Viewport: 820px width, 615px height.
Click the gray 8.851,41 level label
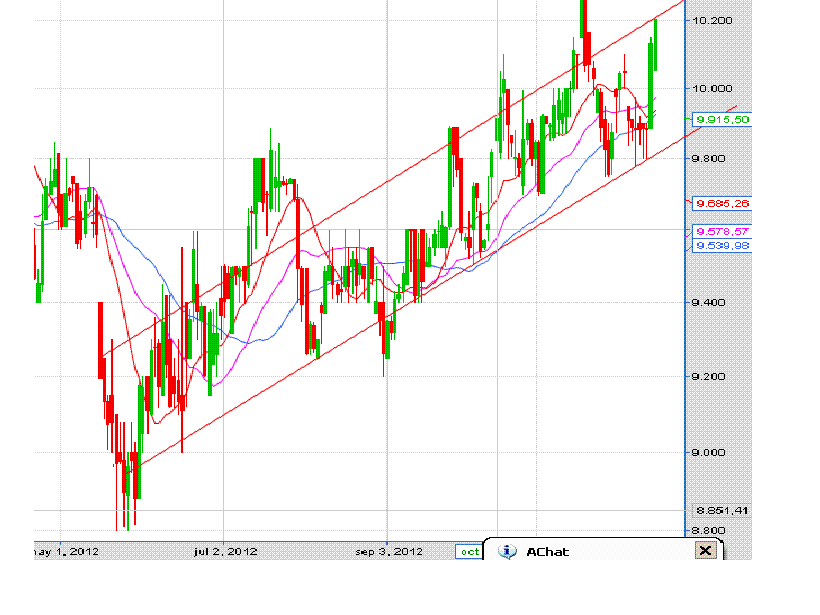tap(722, 510)
